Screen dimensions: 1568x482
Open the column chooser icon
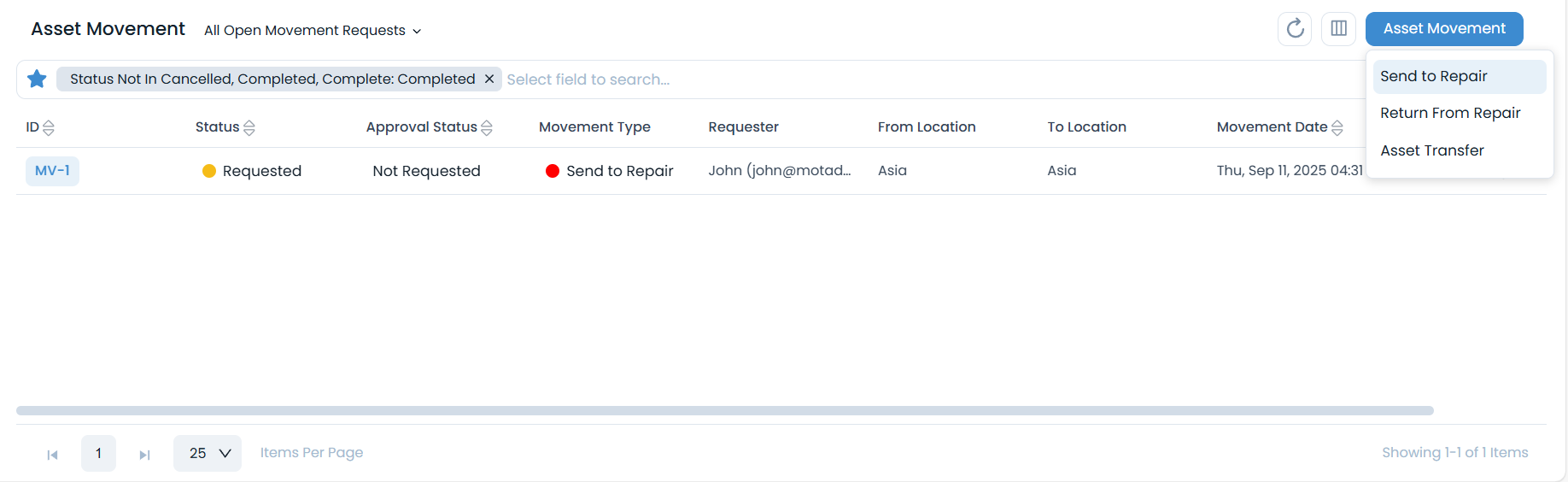point(1338,29)
